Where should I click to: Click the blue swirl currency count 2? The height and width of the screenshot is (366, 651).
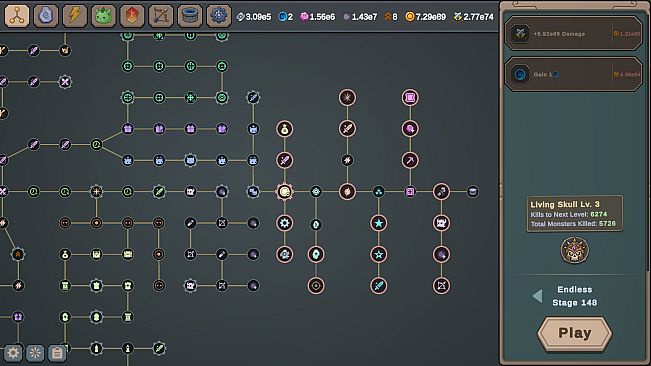click(x=286, y=17)
